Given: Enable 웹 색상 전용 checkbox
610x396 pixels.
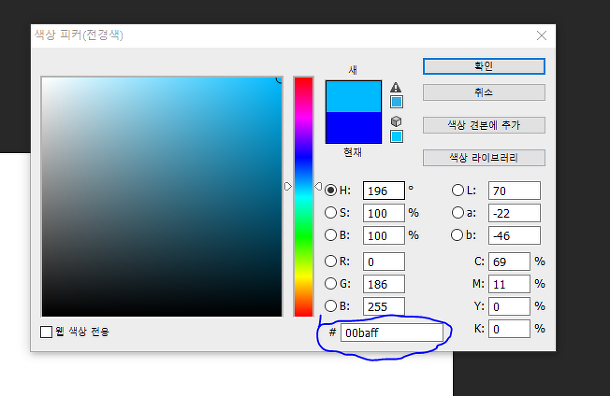Looking at the screenshot, I should click(x=46, y=332).
